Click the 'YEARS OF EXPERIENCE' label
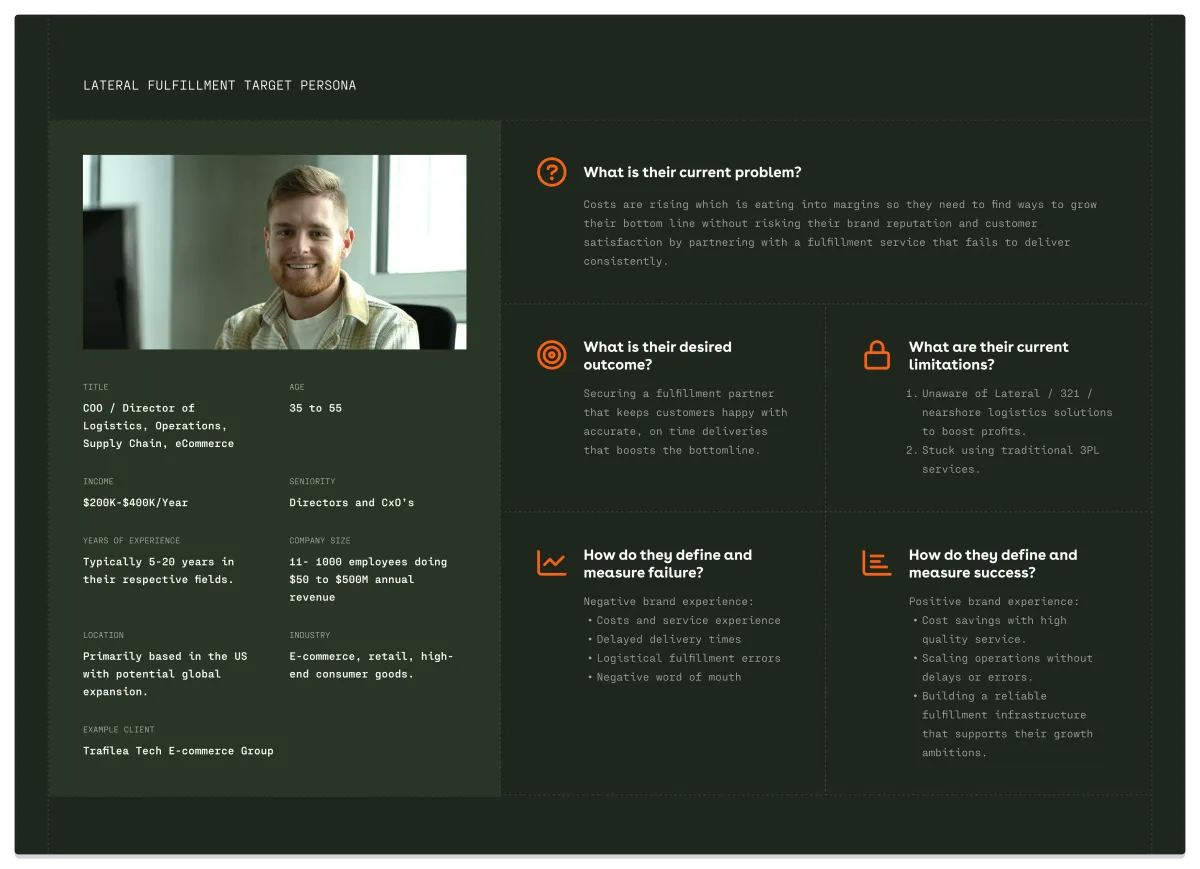Image resolution: width=1200 pixels, height=869 pixels. 131,540
